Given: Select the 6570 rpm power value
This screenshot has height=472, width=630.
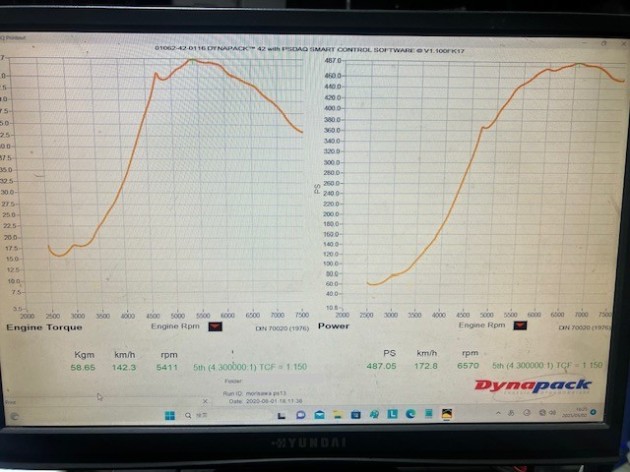Looking at the screenshot, I should coord(468,366).
